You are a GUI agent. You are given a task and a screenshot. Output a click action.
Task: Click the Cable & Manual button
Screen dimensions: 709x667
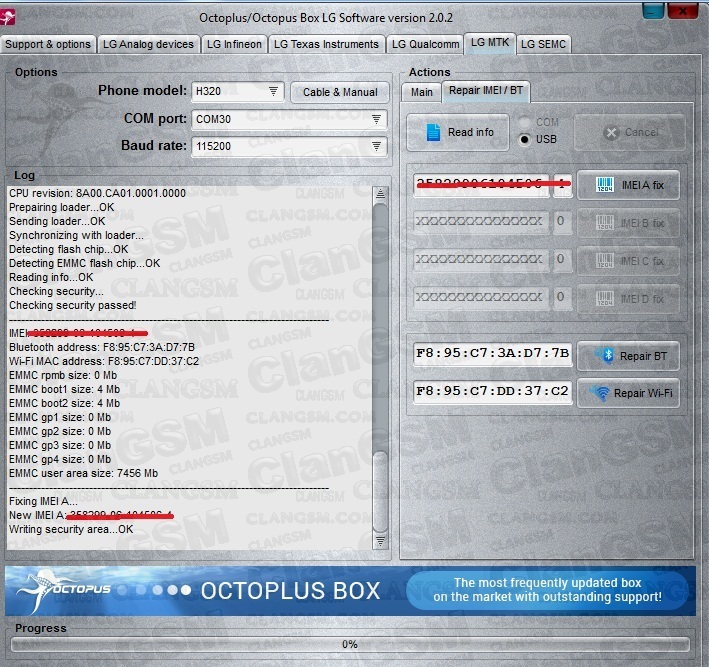click(340, 92)
